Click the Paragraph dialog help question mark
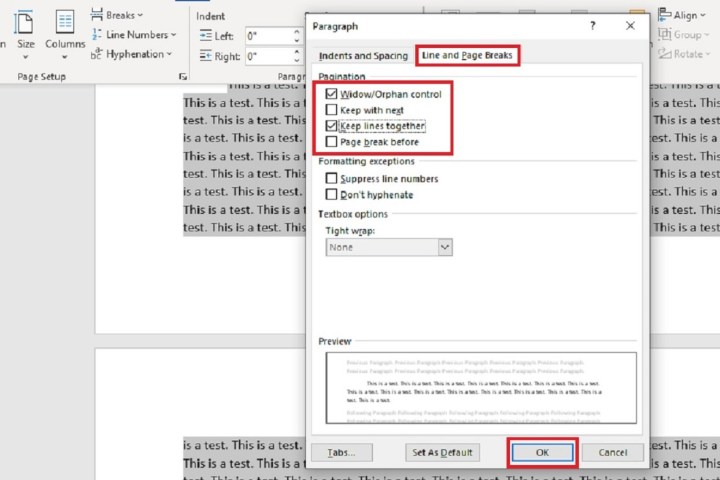Image resolution: width=720 pixels, height=480 pixels. (592, 26)
